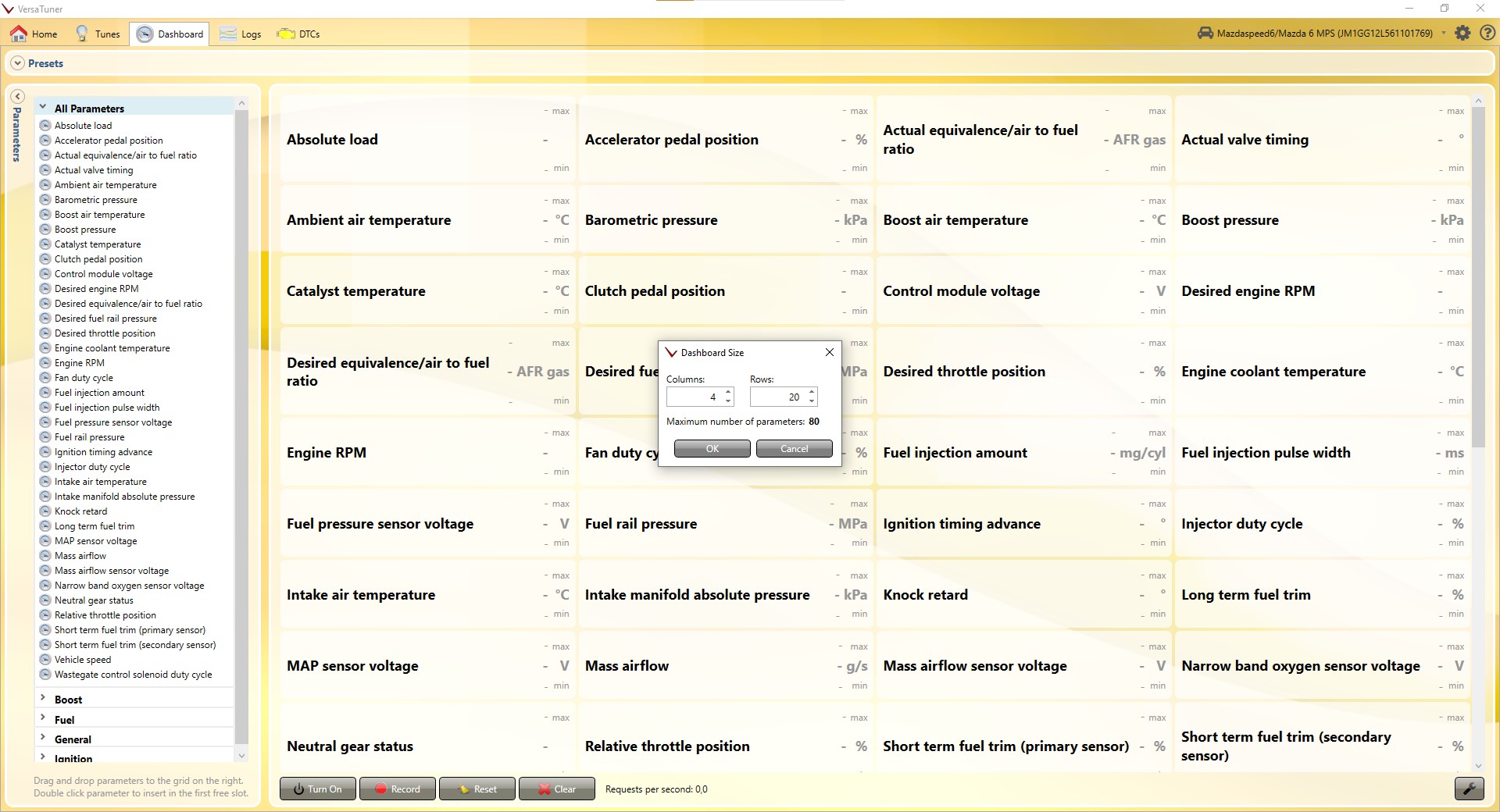Viewport: 1500px width, 812px height.
Task: Select the Dashboard tab
Action: click(170, 34)
